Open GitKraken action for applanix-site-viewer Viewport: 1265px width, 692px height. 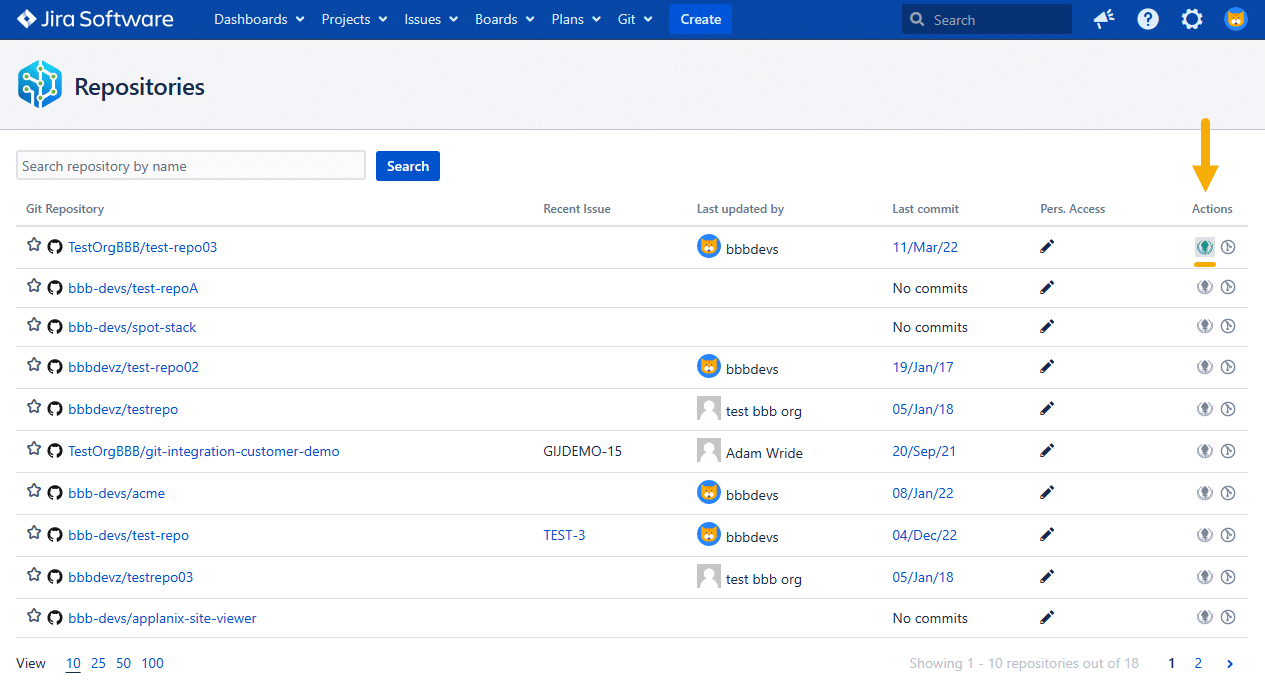1205,617
